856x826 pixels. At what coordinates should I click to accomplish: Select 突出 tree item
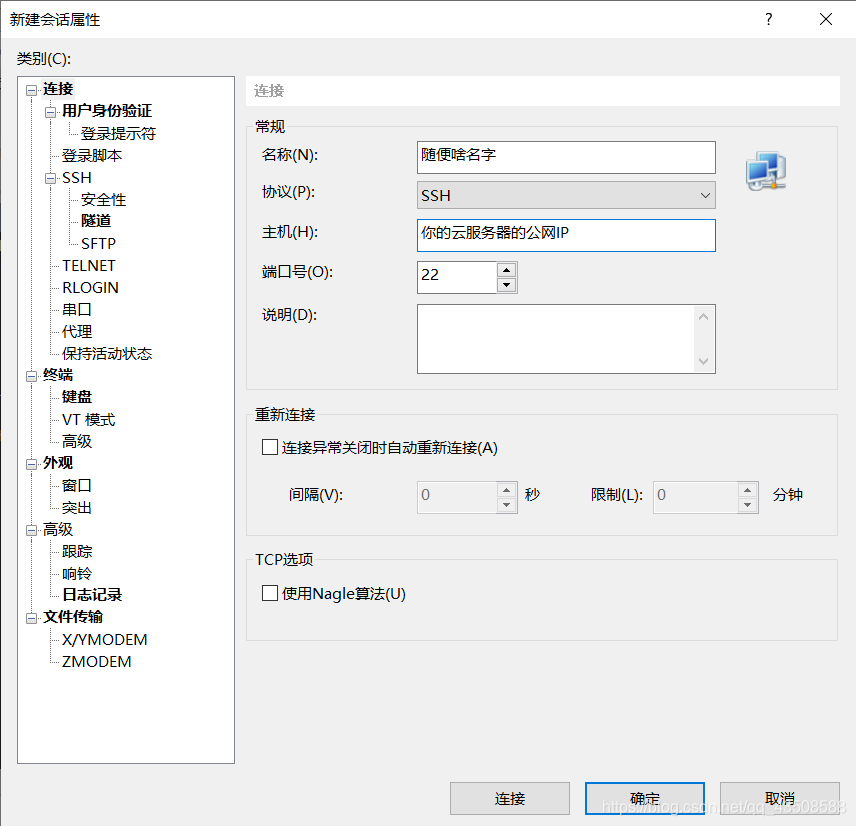tap(76, 508)
